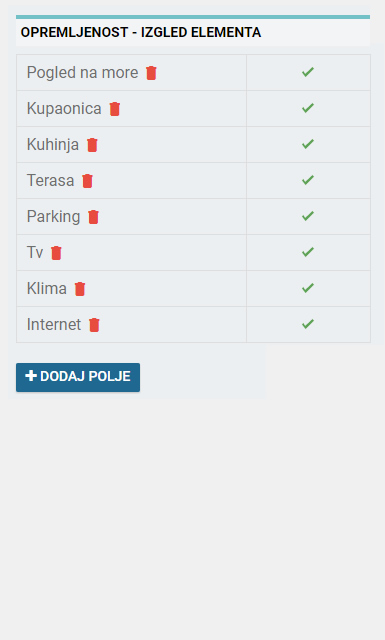Remove Internet using its trash icon

[x=94, y=325]
